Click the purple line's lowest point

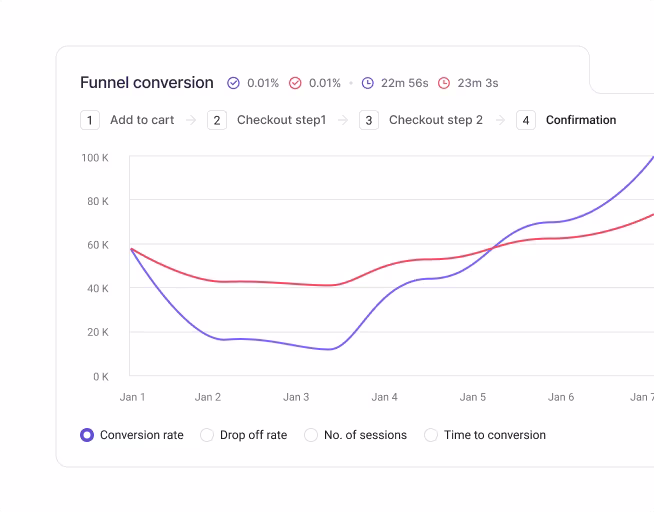330,349
